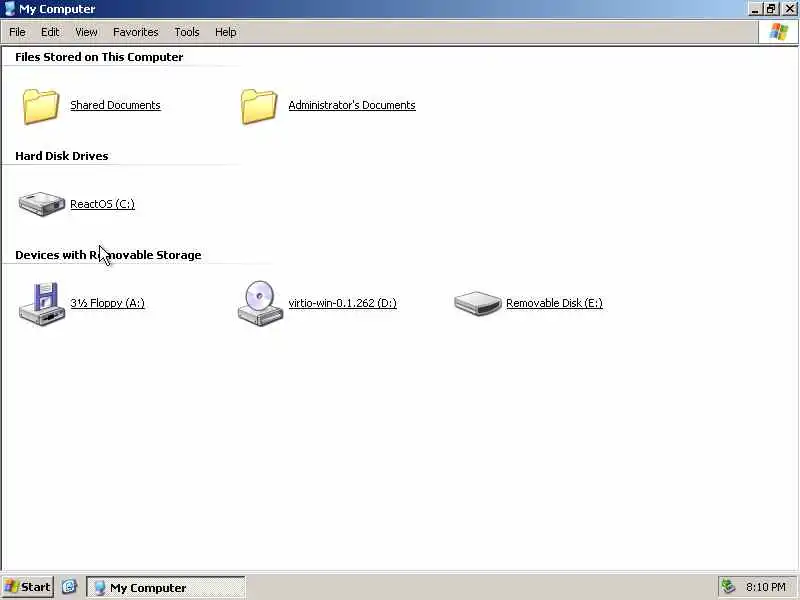Image resolution: width=800 pixels, height=600 pixels.
Task: Click the 3½ Floppy (A:) label
Action: click(x=108, y=303)
